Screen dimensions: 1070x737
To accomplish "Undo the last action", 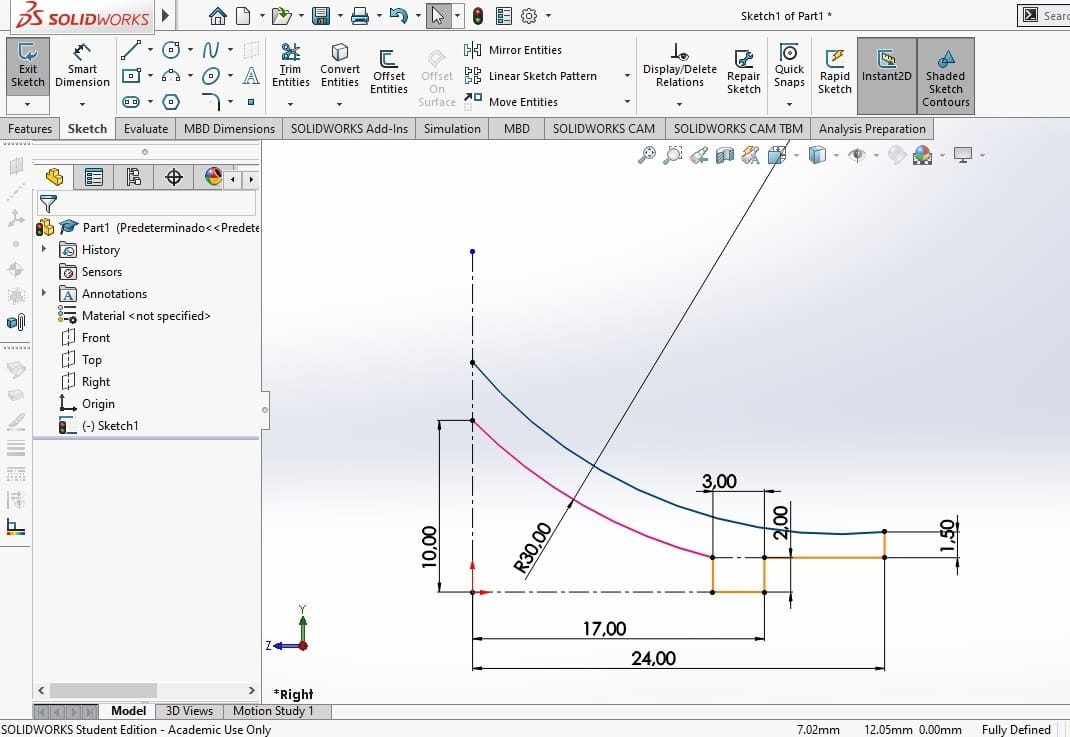I will pos(399,15).
